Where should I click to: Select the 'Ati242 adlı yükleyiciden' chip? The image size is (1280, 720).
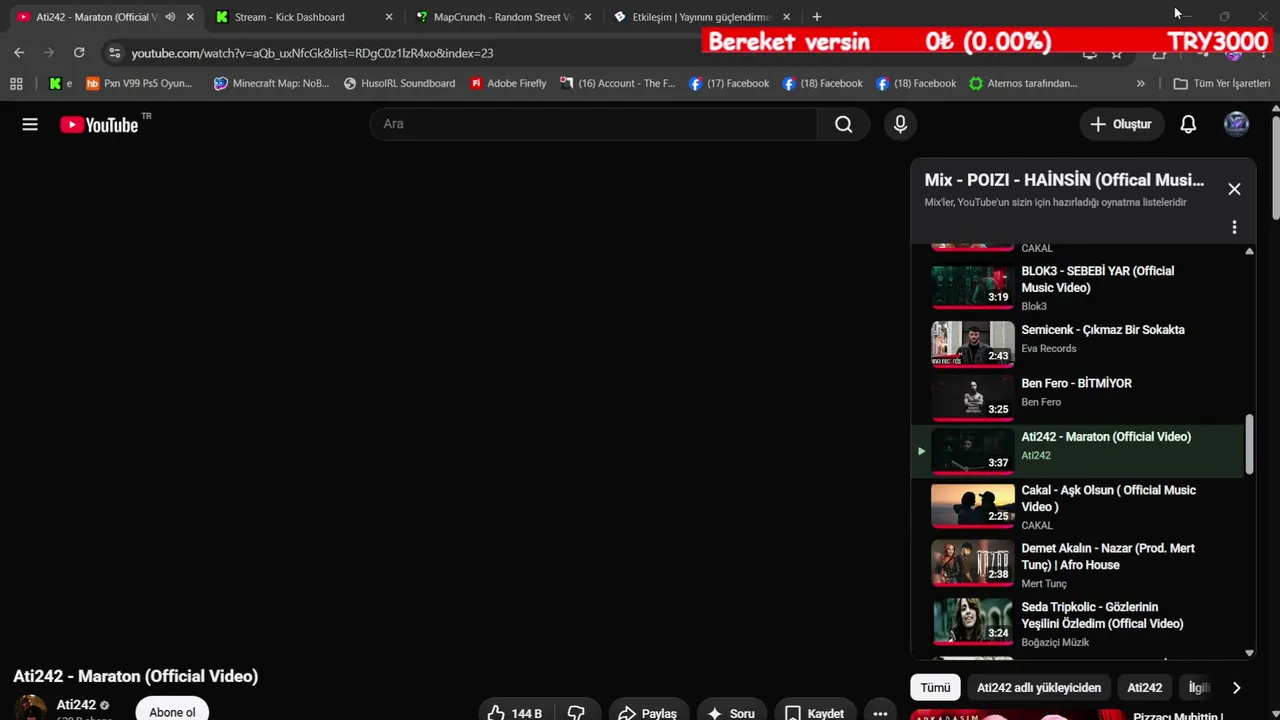[1039, 688]
